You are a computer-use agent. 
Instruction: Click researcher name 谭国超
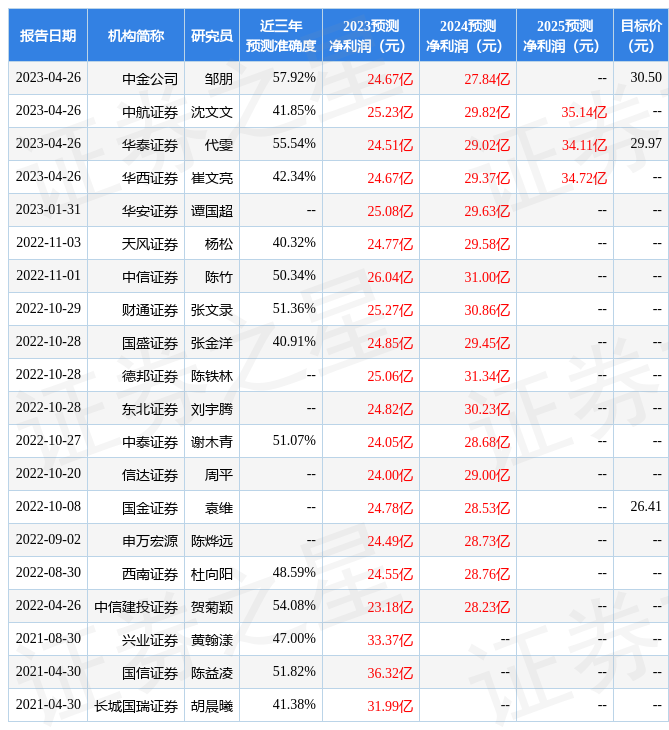[212, 211]
